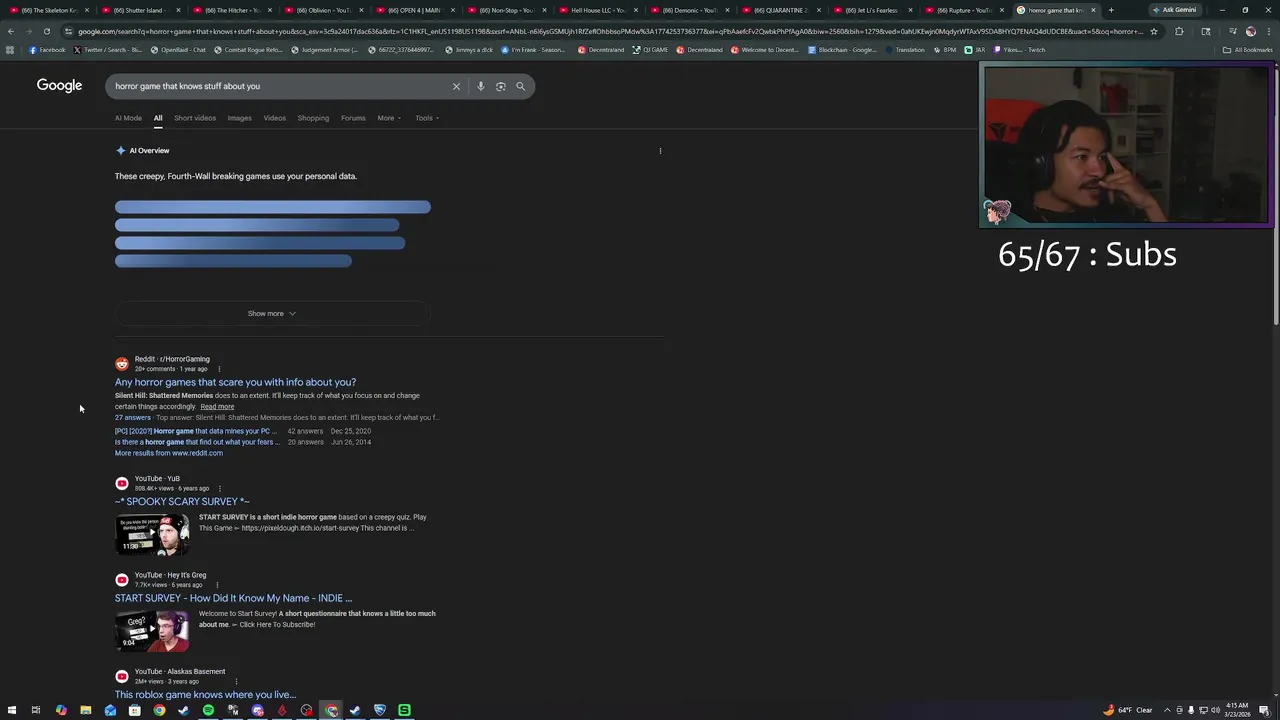
Task: Open Task View on the taskbar
Action: point(36,710)
